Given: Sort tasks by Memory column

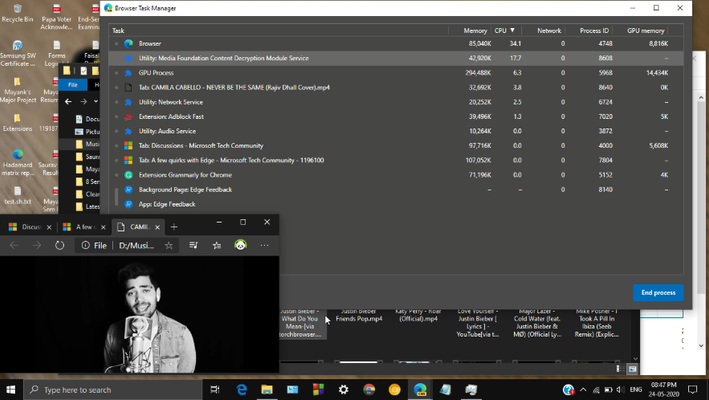Looking at the screenshot, I should [475, 31].
